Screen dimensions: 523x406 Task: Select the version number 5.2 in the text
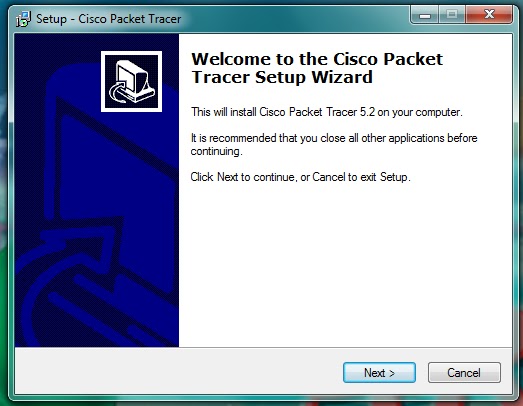pos(367,112)
